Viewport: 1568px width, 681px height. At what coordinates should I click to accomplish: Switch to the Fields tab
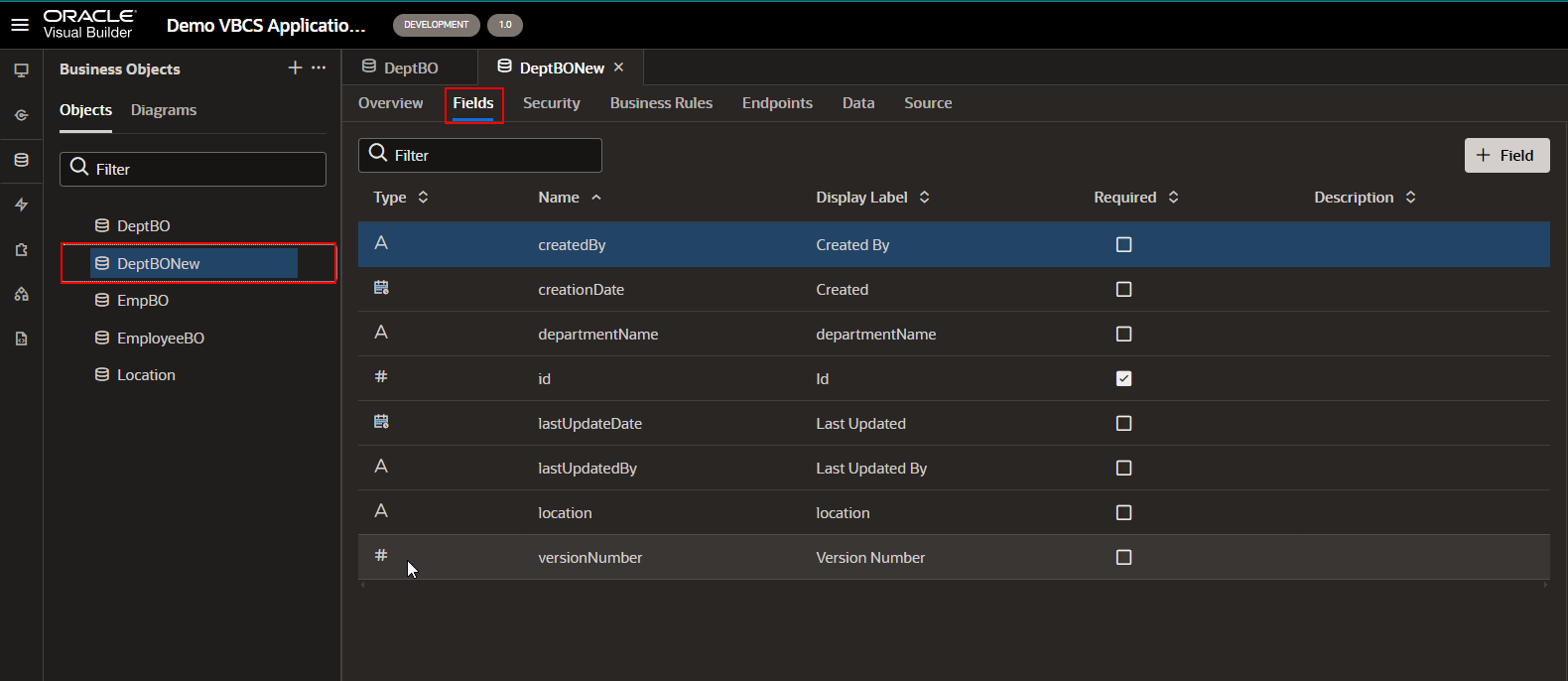[473, 103]
